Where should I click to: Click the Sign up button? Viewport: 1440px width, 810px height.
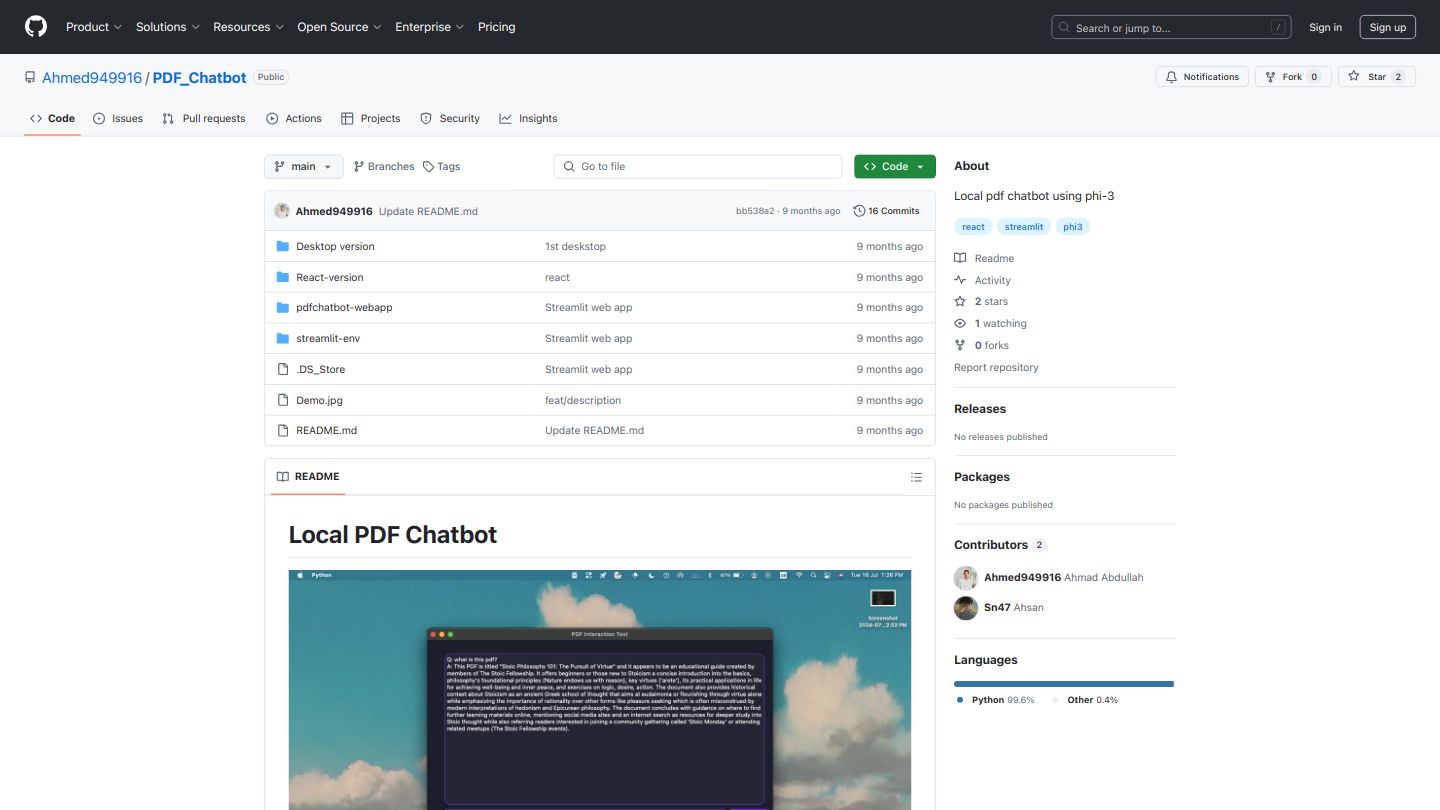pos(1387,27)
